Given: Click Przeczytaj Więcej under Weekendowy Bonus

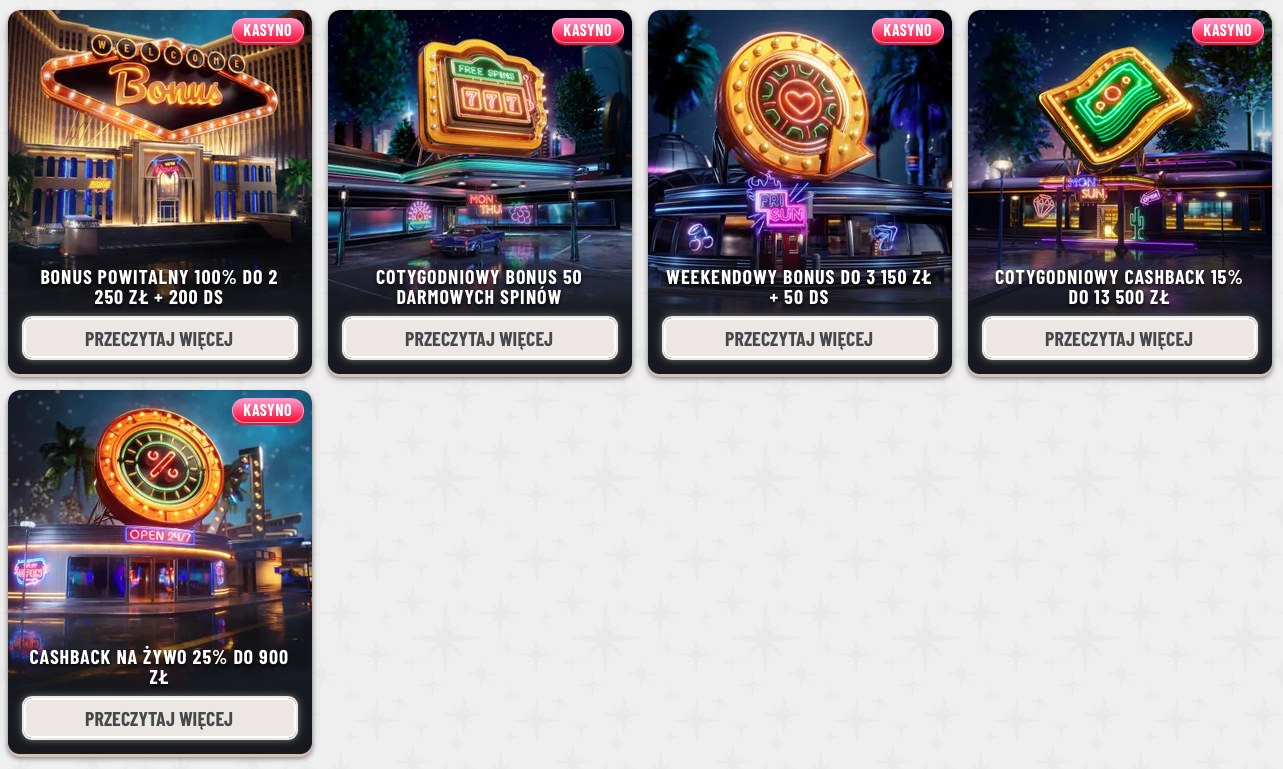Looking at the screenshot, I should point(800,339).
